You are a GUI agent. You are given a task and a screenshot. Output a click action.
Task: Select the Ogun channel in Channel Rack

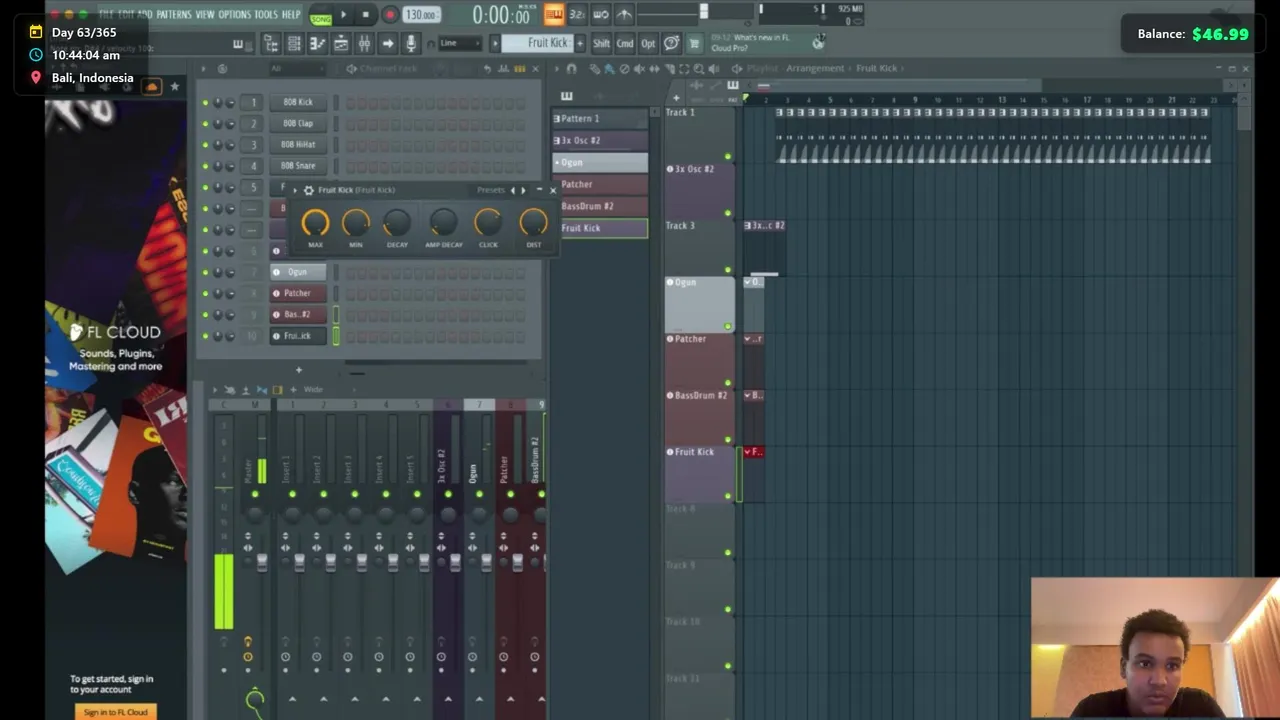pos(297,272)
